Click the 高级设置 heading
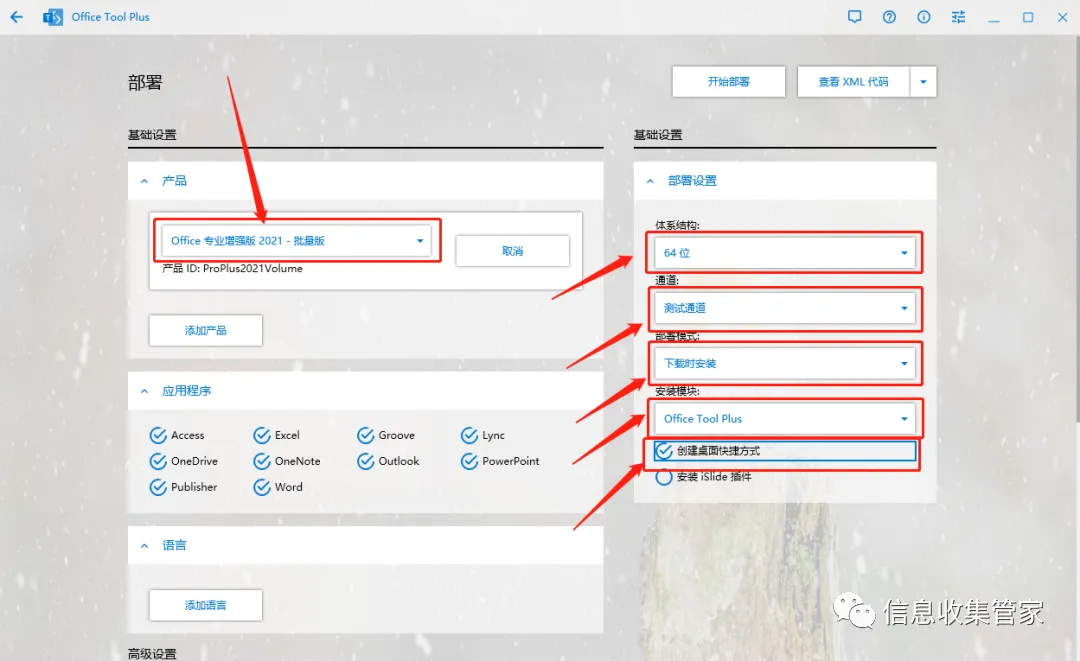The height and width of the screenshot is (661, 1080). point(152,653)
